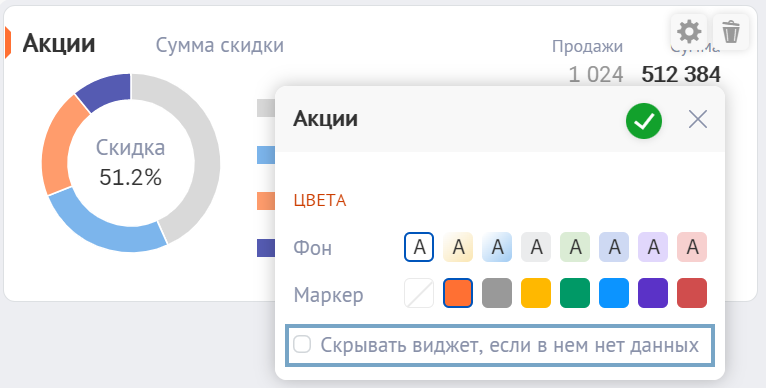This screenshot has width=766, height=388.
Task: Select the white Фон background option
Action: 419,247
